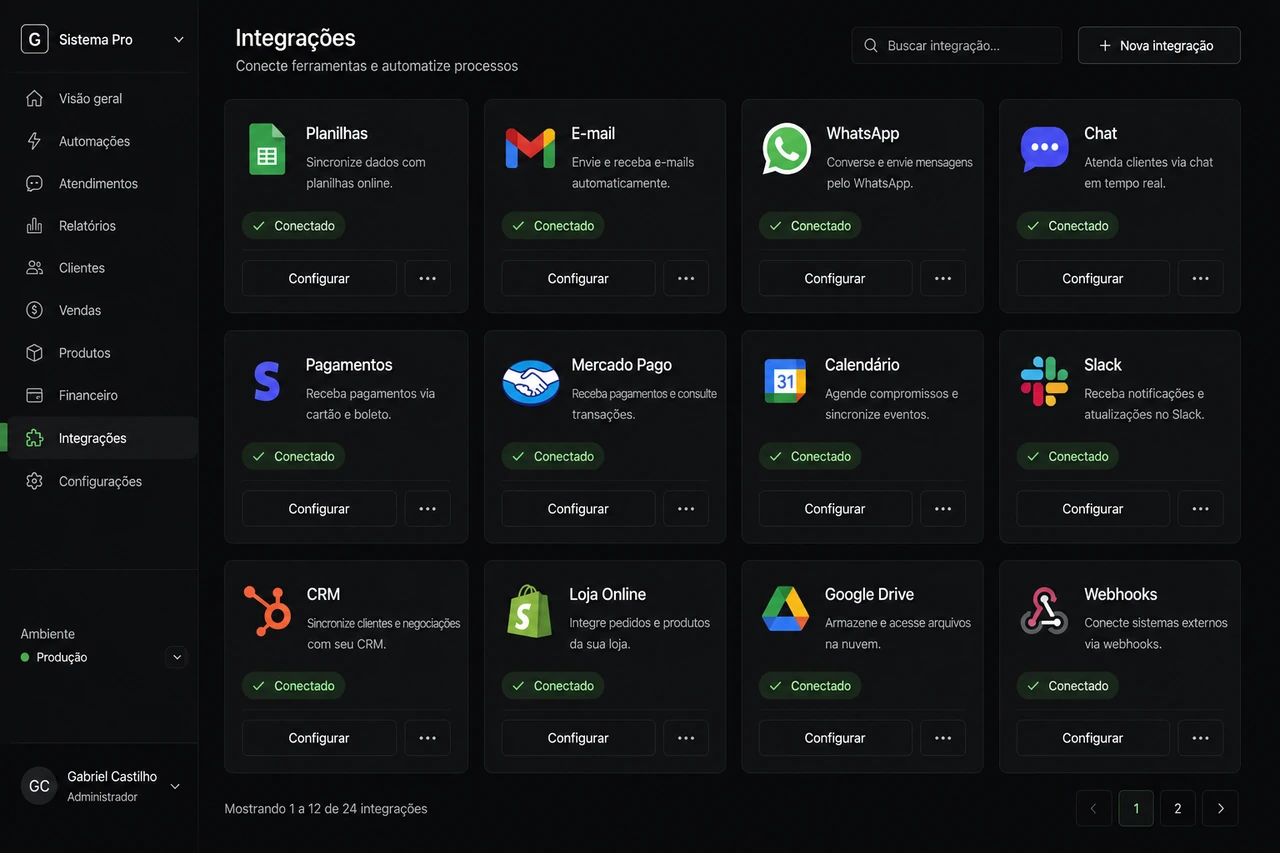Open more options for Calendário card

click(x=943, y=508)
